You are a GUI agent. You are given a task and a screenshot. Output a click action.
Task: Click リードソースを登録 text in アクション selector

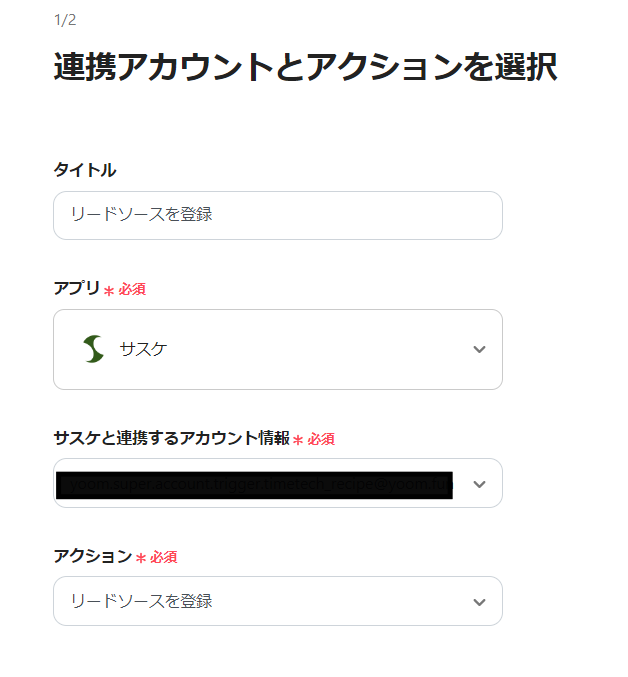(x=141, y=601)
